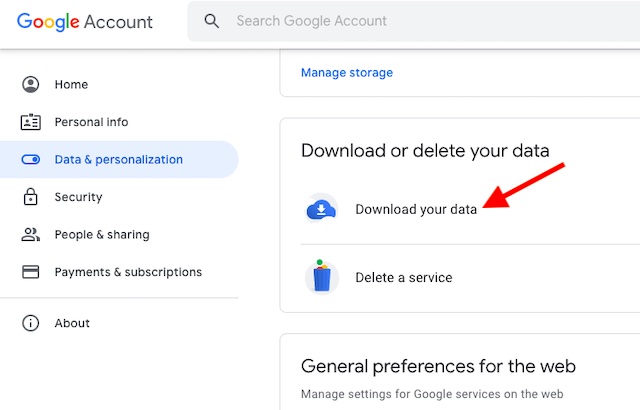Image resolution: width=640 pixels, height=410 pixels.
Task: Click the Google Account logo
Action: coord(85,22)
